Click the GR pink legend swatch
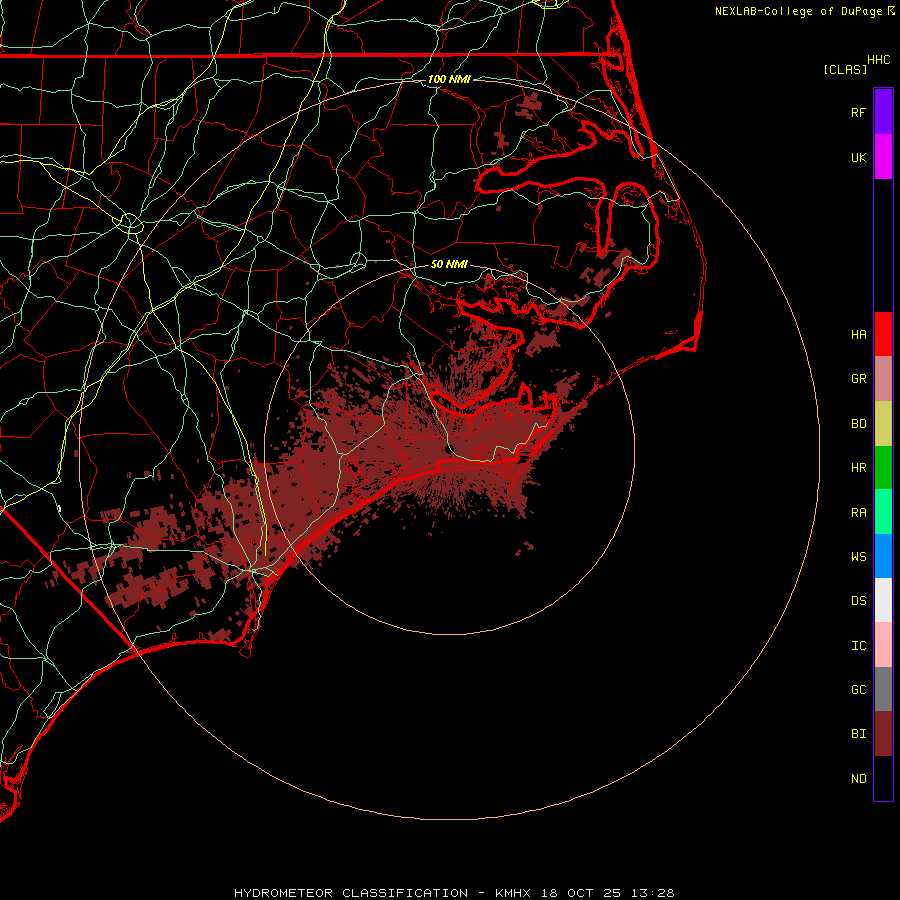The image size is (900, 900). 883,379
